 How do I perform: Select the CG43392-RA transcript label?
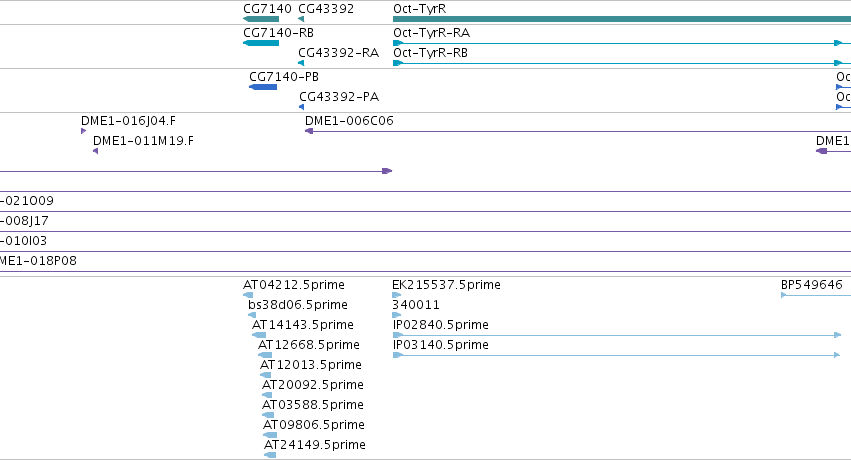tap(339, 53)
